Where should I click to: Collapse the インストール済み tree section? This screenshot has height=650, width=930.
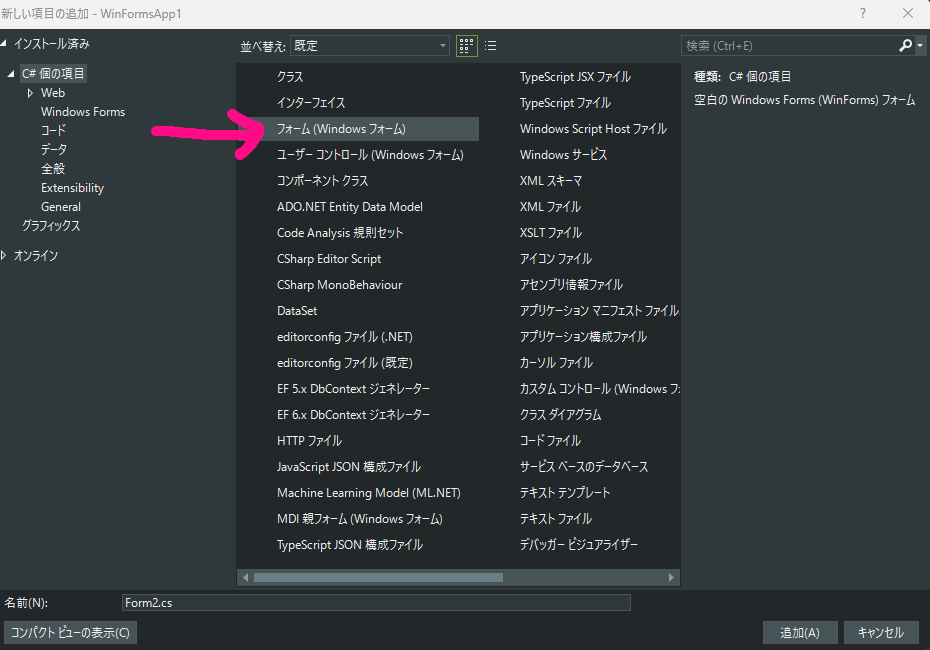(x=4, y=43)
